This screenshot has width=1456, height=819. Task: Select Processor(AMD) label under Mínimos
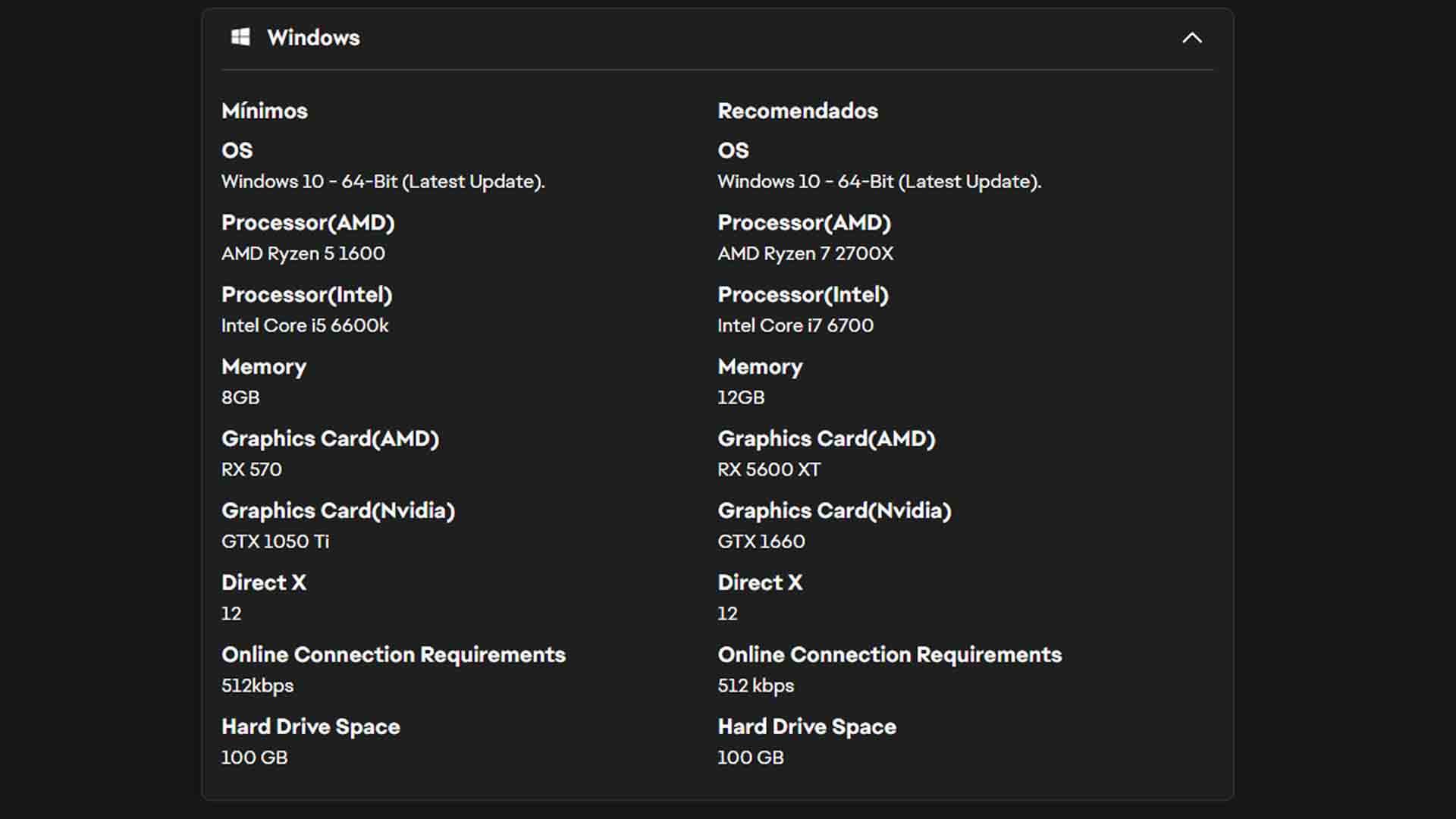(308, 223)
